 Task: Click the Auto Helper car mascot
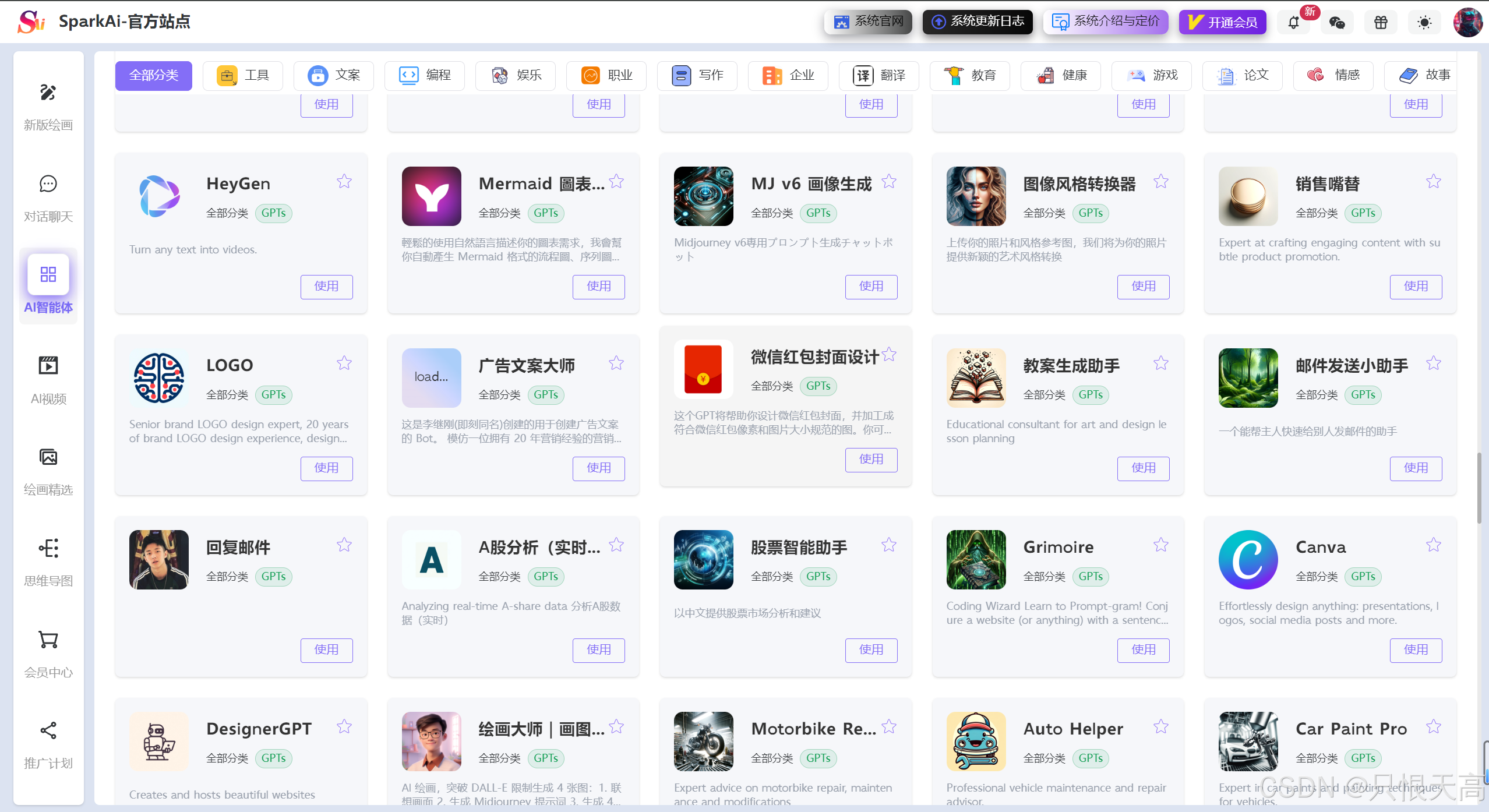(976, 742)
